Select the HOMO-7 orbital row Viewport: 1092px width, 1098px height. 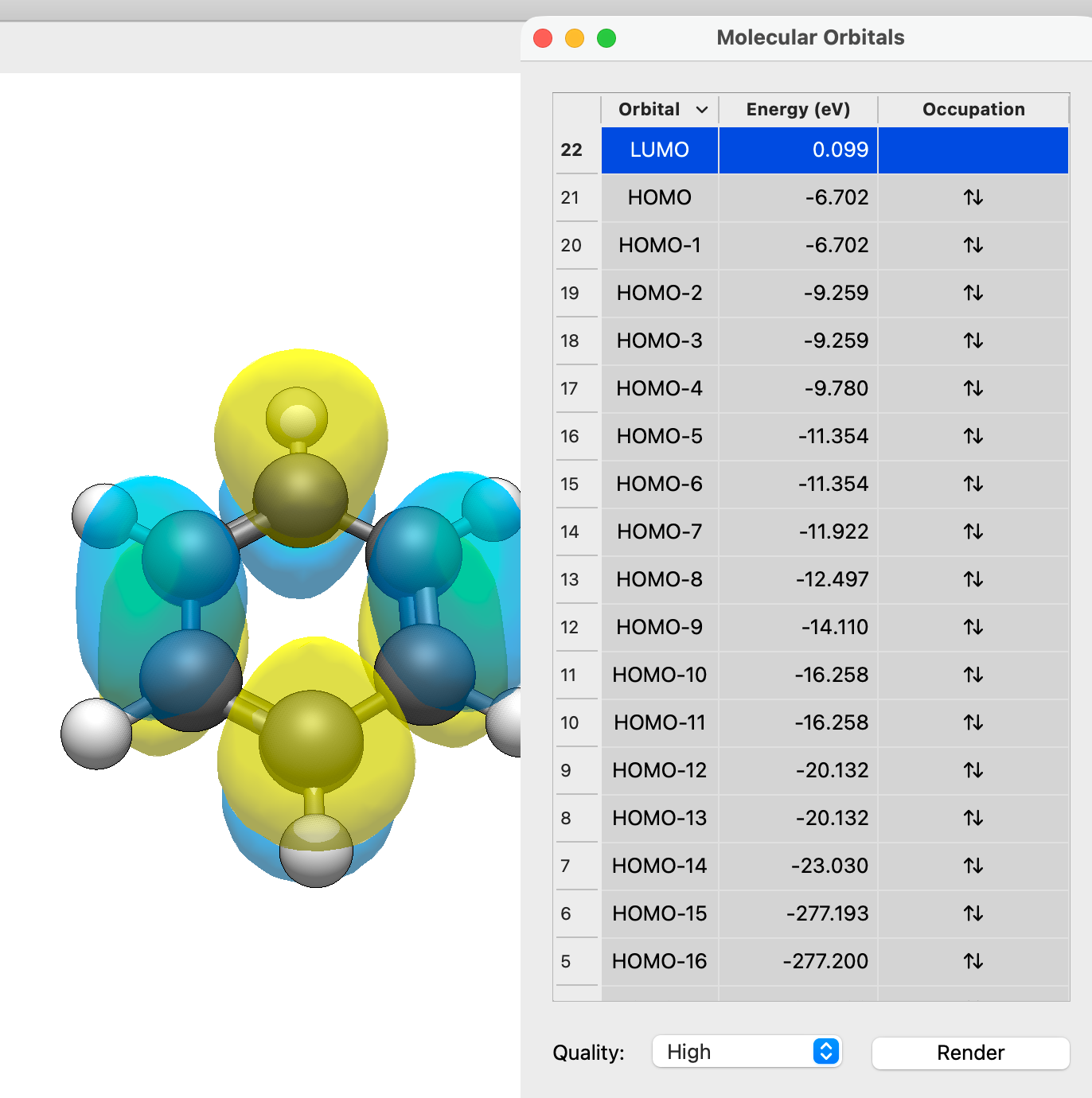[659, 531]
